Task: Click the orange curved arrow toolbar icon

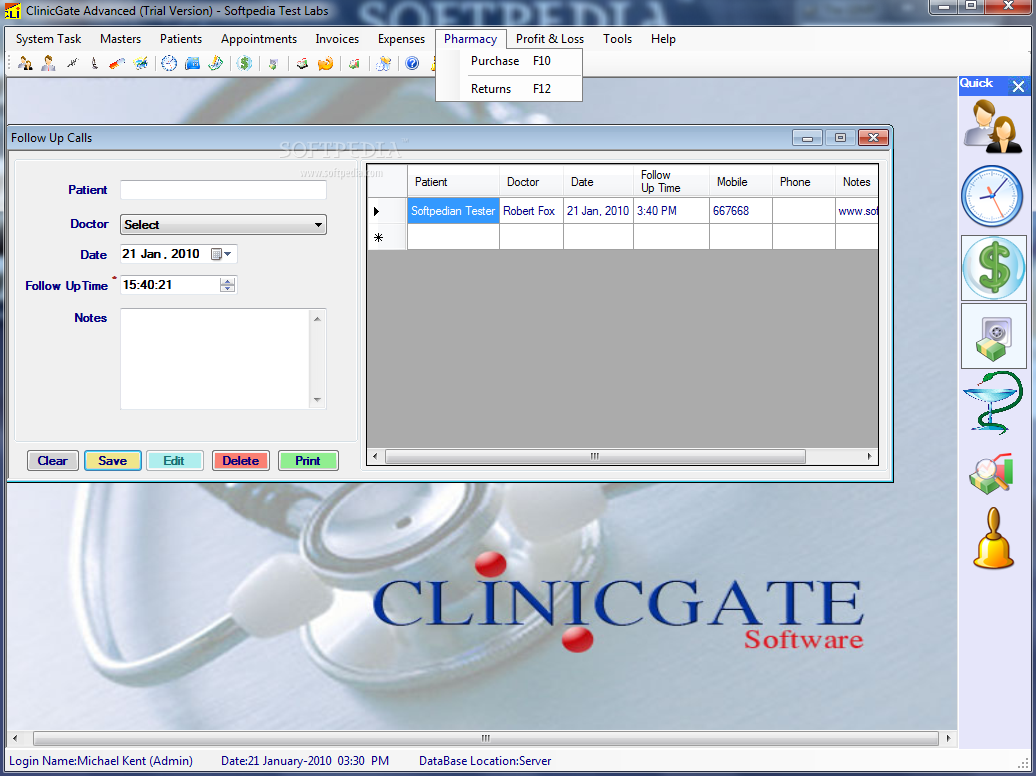Action: pos(325,63)
